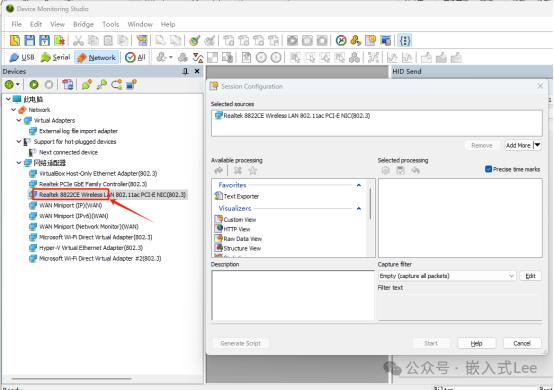Click the gray stop icon in the Devices toolbar
This screenshot has height=390, width=554.
click(49, 84)
